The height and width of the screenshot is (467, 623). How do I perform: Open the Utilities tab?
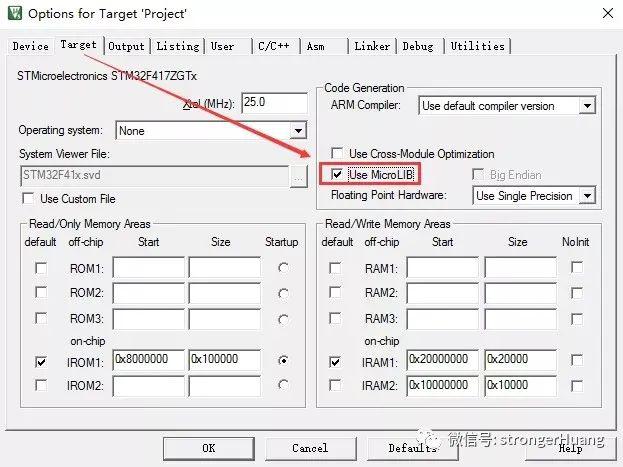478,46
